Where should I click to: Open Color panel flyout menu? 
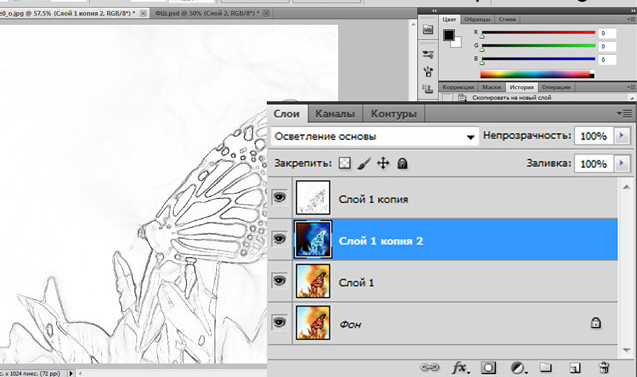point(631,20)
